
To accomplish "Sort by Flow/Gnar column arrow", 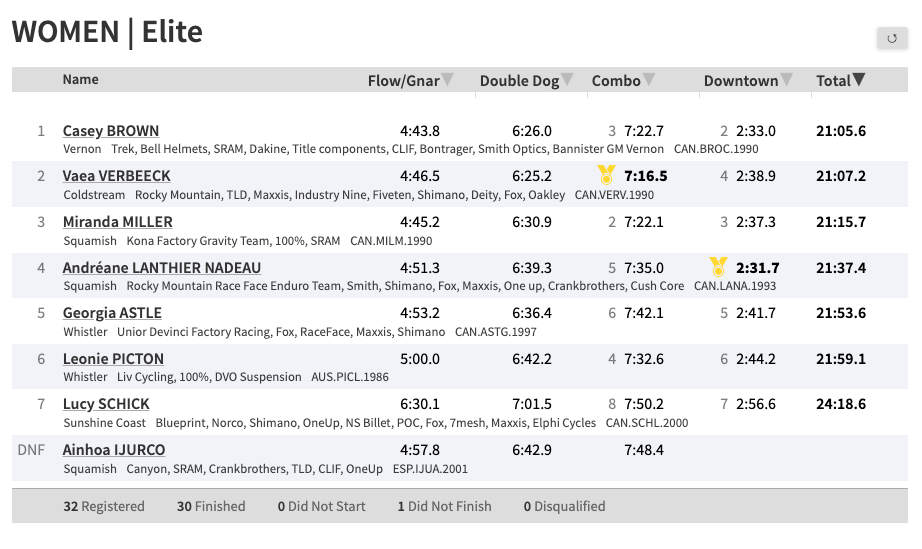I will click(x=448, y=80).
